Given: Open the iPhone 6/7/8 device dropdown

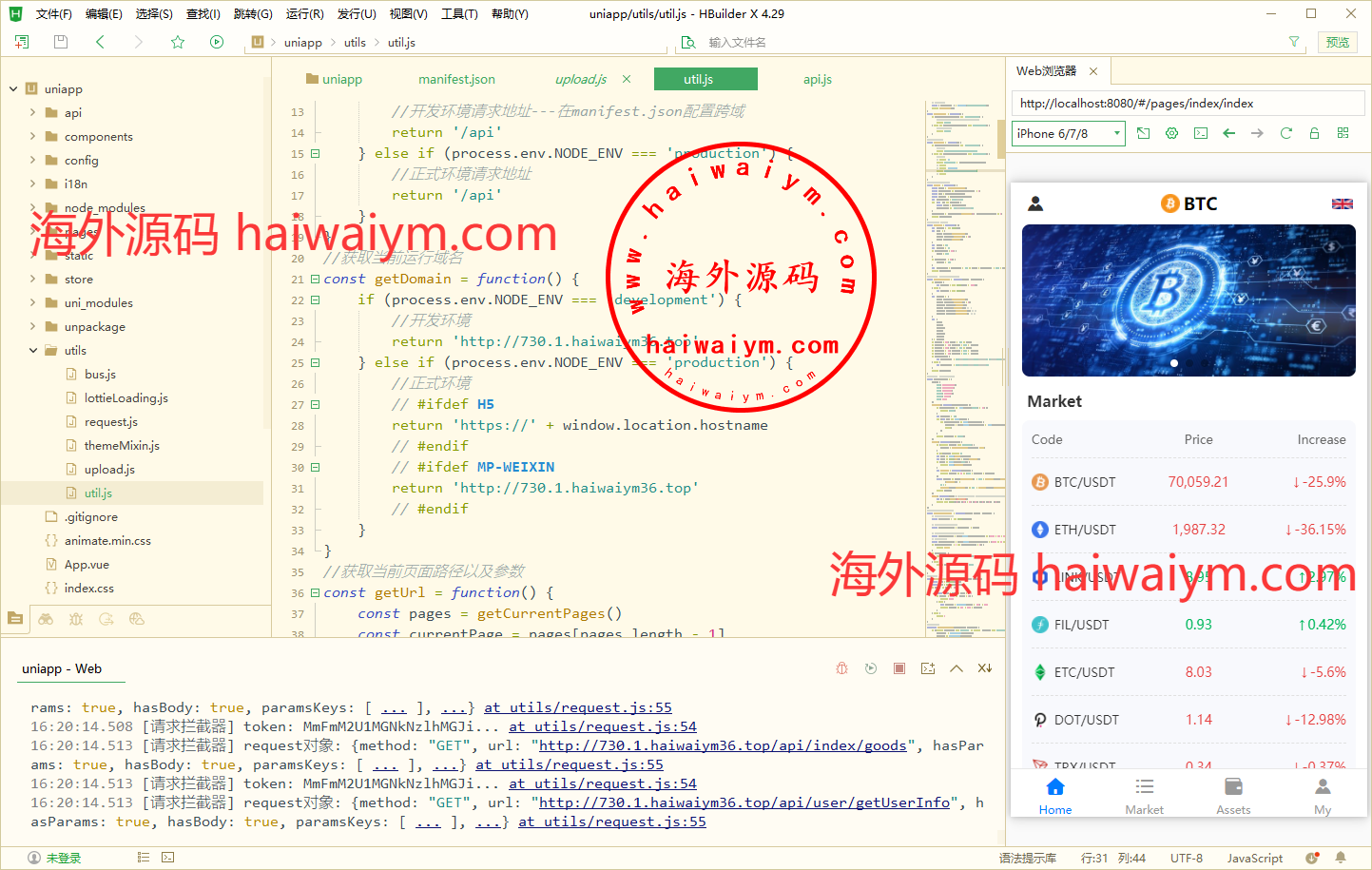Looking at the screenshot, I should pyautogui.click(x=1069, y=133).
